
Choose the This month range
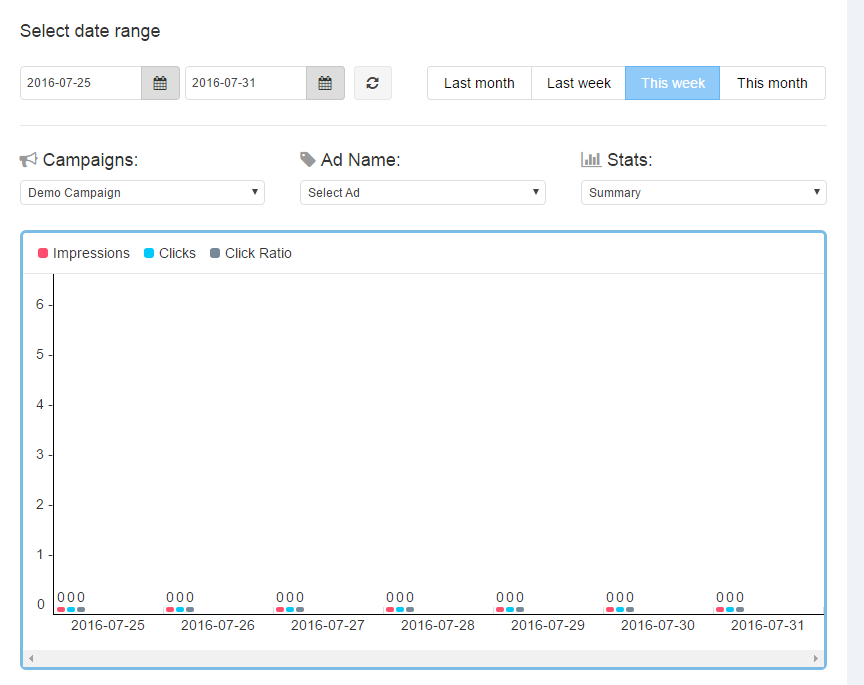click(772, 83)
